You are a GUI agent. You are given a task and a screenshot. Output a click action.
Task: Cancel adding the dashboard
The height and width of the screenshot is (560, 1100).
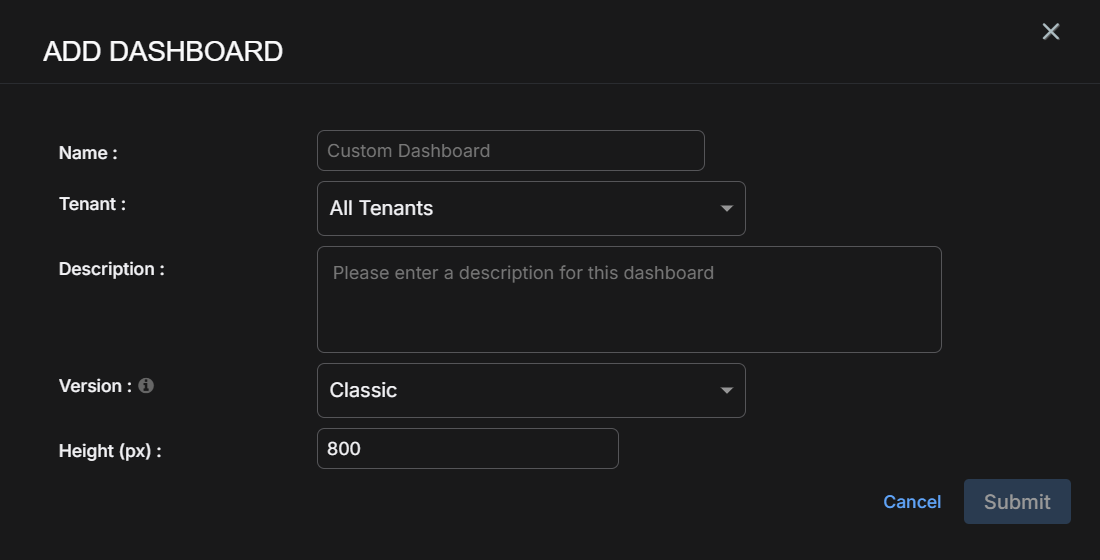911,502
